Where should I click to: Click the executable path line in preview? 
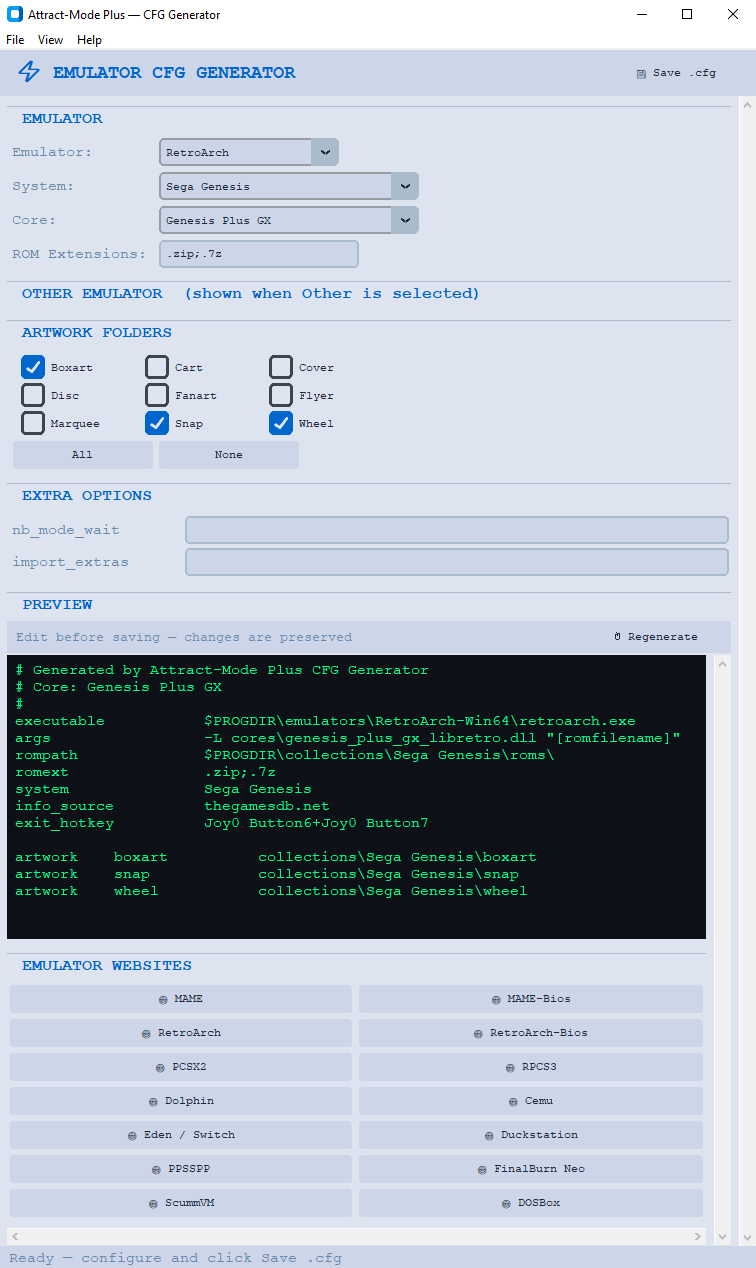click(325, 721)
